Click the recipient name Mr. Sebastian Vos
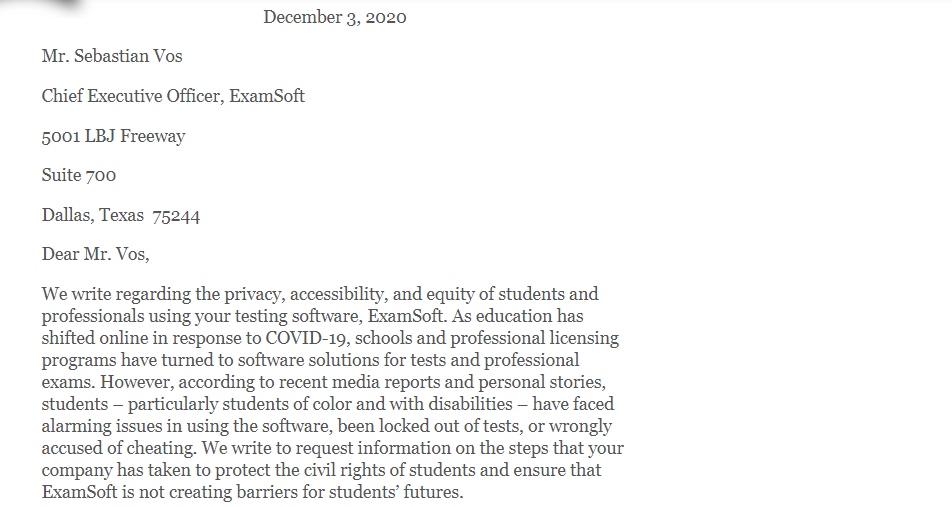952x507 pixels. 112,56
